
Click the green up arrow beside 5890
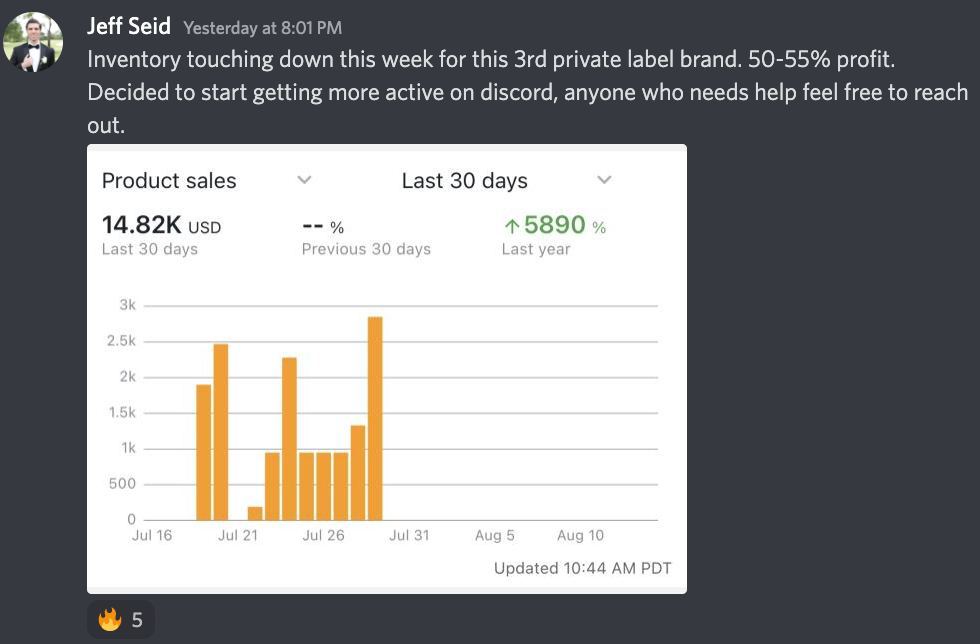[511, 227]
